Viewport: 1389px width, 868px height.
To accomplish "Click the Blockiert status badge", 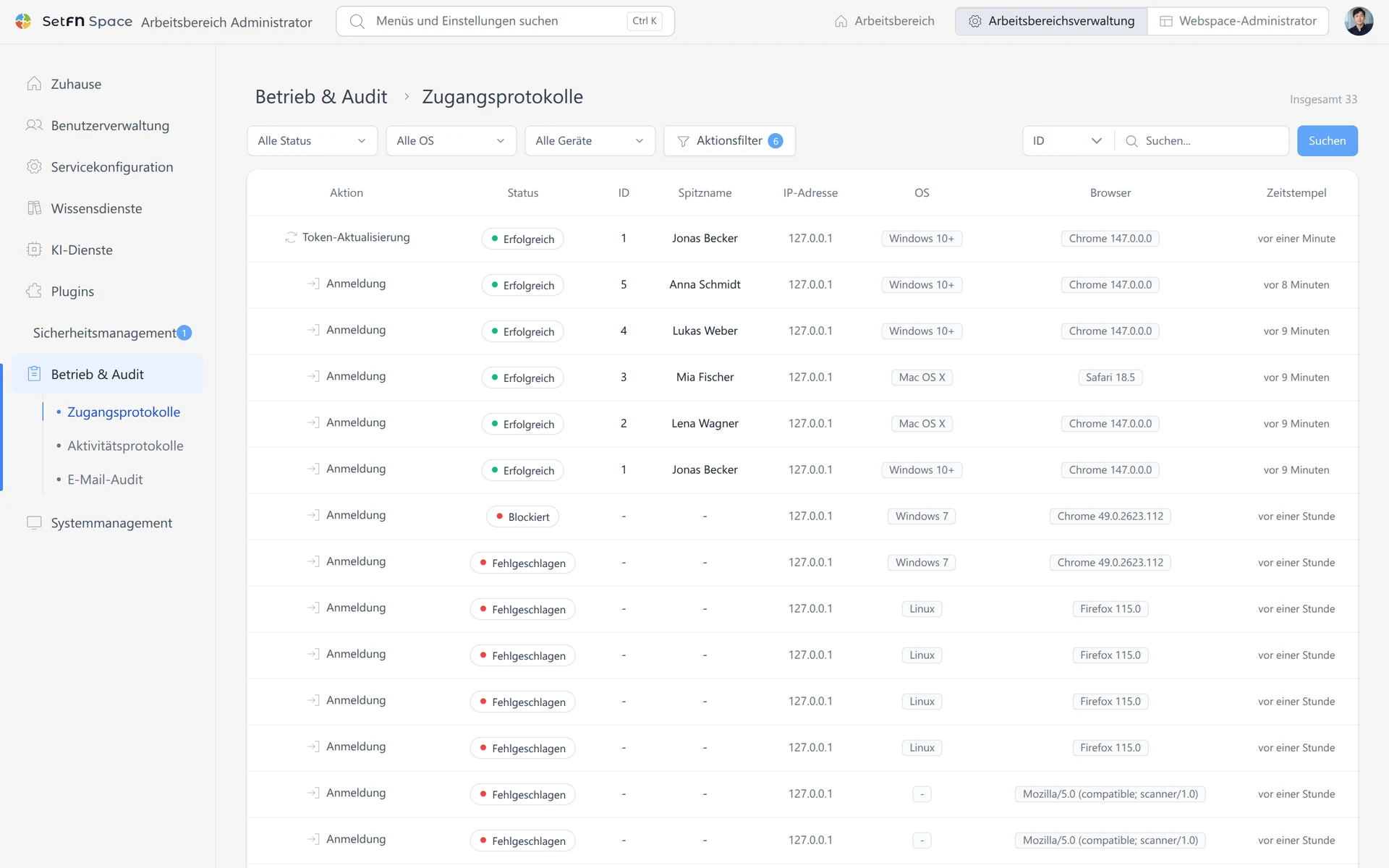I will coord(522,516).
